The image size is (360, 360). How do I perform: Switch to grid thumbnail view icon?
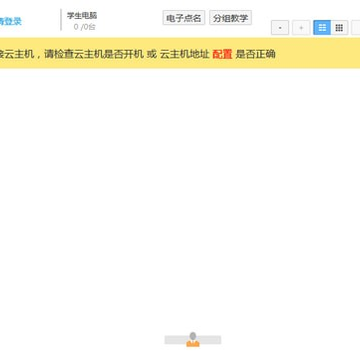click(x=339, y=28)
